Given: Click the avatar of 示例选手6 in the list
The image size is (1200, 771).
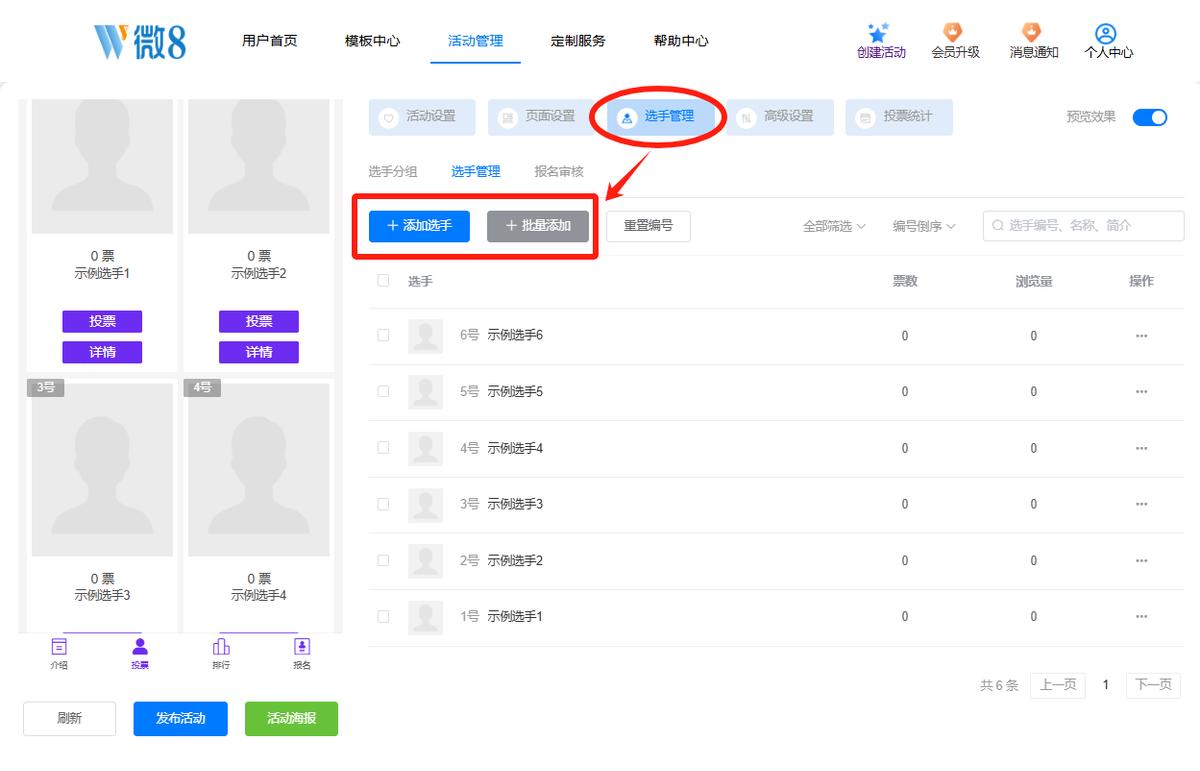Looking at the screenshot, I should (x=426, y=336).
